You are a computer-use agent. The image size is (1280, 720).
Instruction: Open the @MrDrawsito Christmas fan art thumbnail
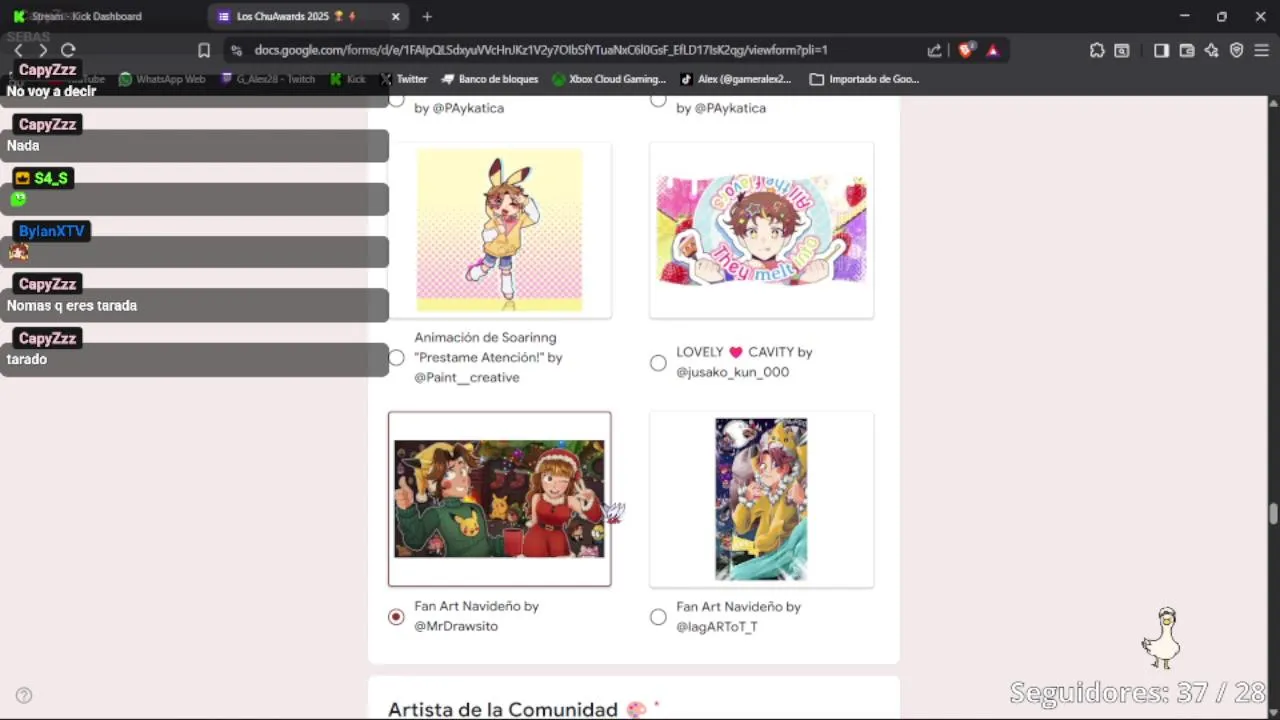499,499
